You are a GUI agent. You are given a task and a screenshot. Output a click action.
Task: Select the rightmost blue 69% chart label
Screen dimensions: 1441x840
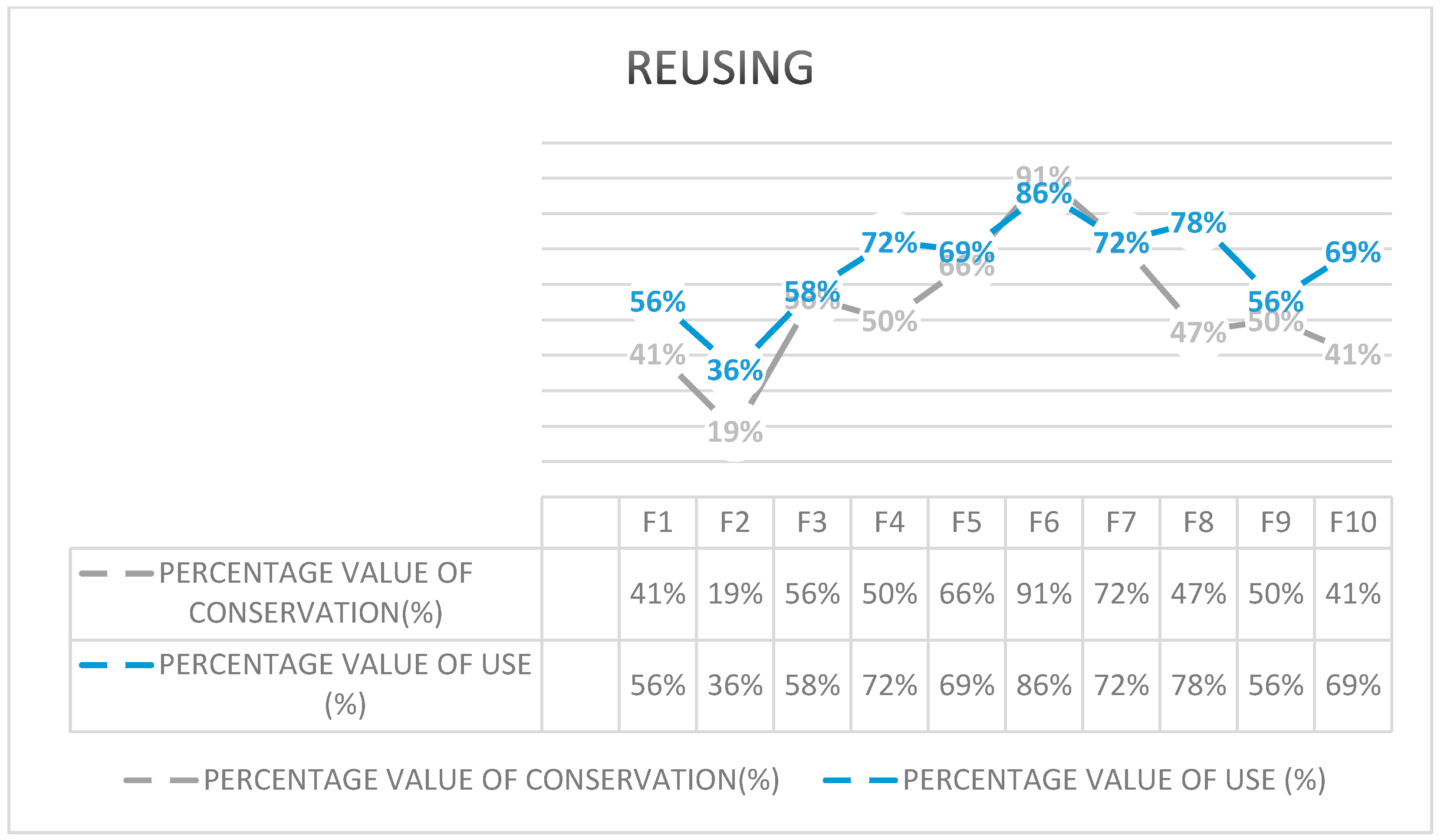coord(1352,252)
